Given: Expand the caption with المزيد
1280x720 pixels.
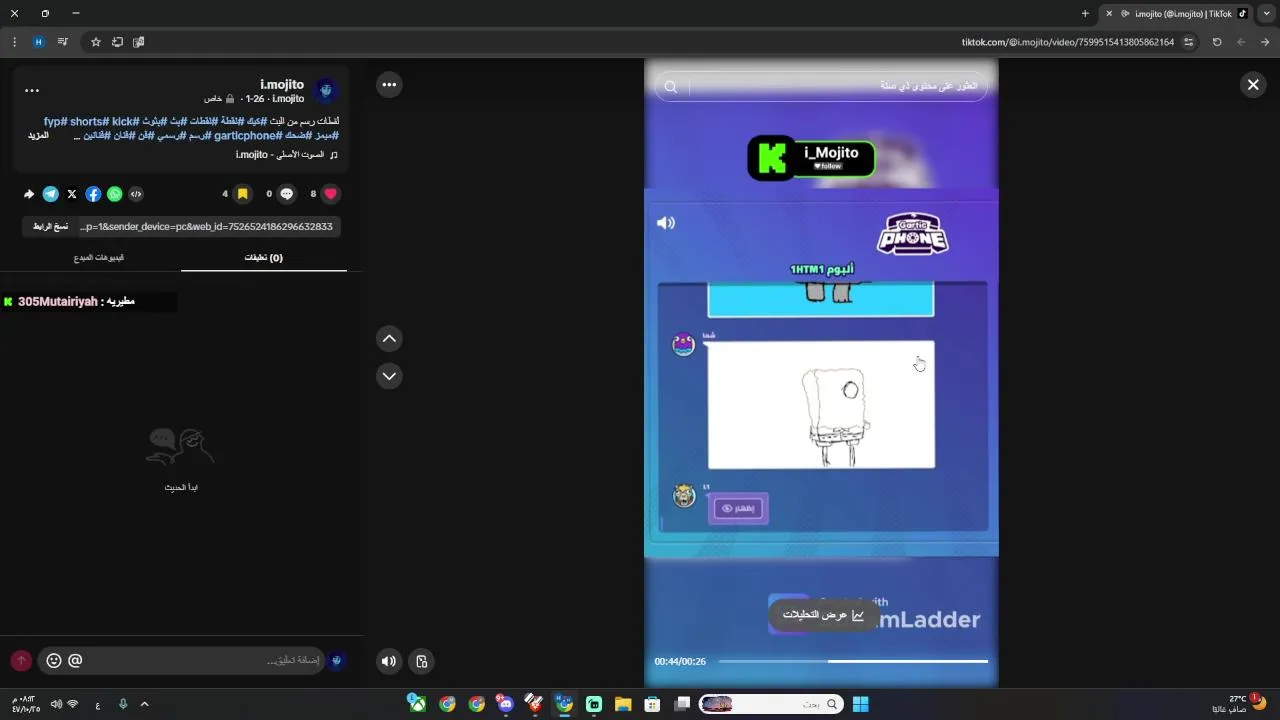Looking at the screenshot, I should pos(38,135).
